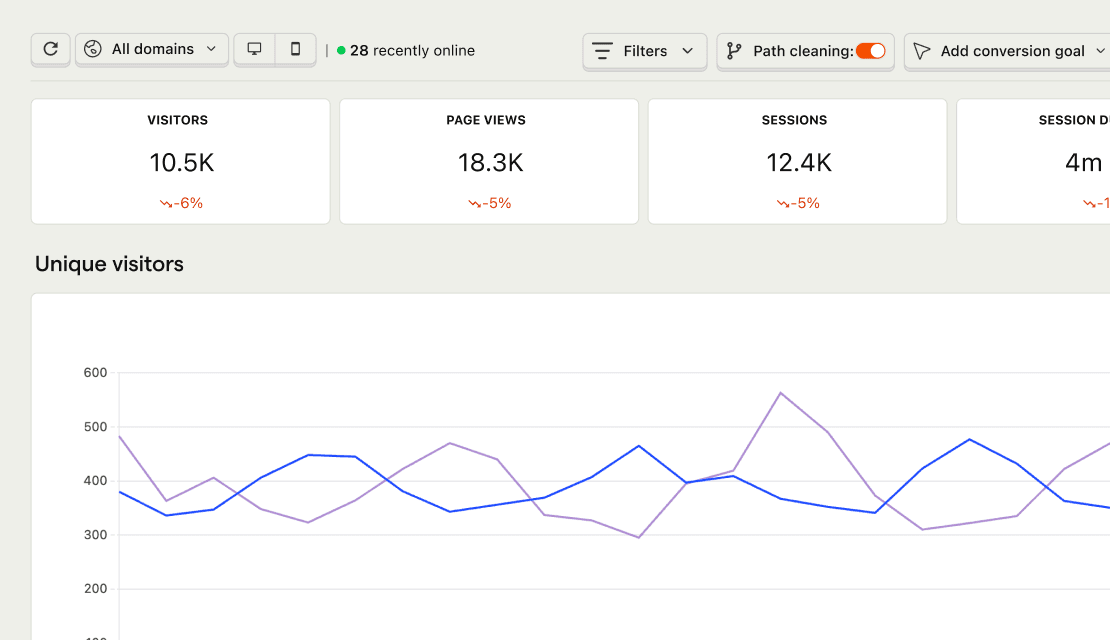Click the Unique visitors heading
This screenshot has height=640, width=1110.
tap(109, 264)
